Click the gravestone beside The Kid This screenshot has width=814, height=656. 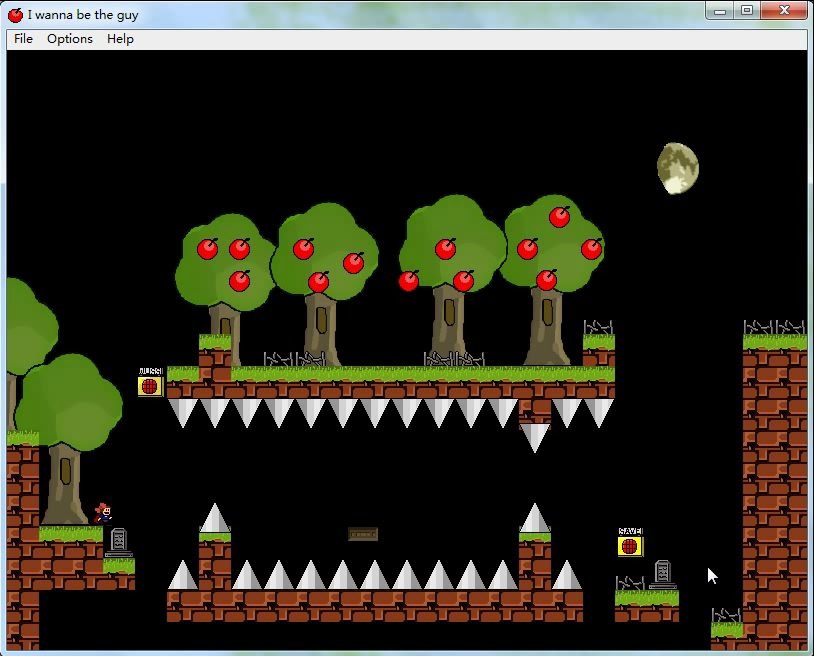(x=118, y=543)
